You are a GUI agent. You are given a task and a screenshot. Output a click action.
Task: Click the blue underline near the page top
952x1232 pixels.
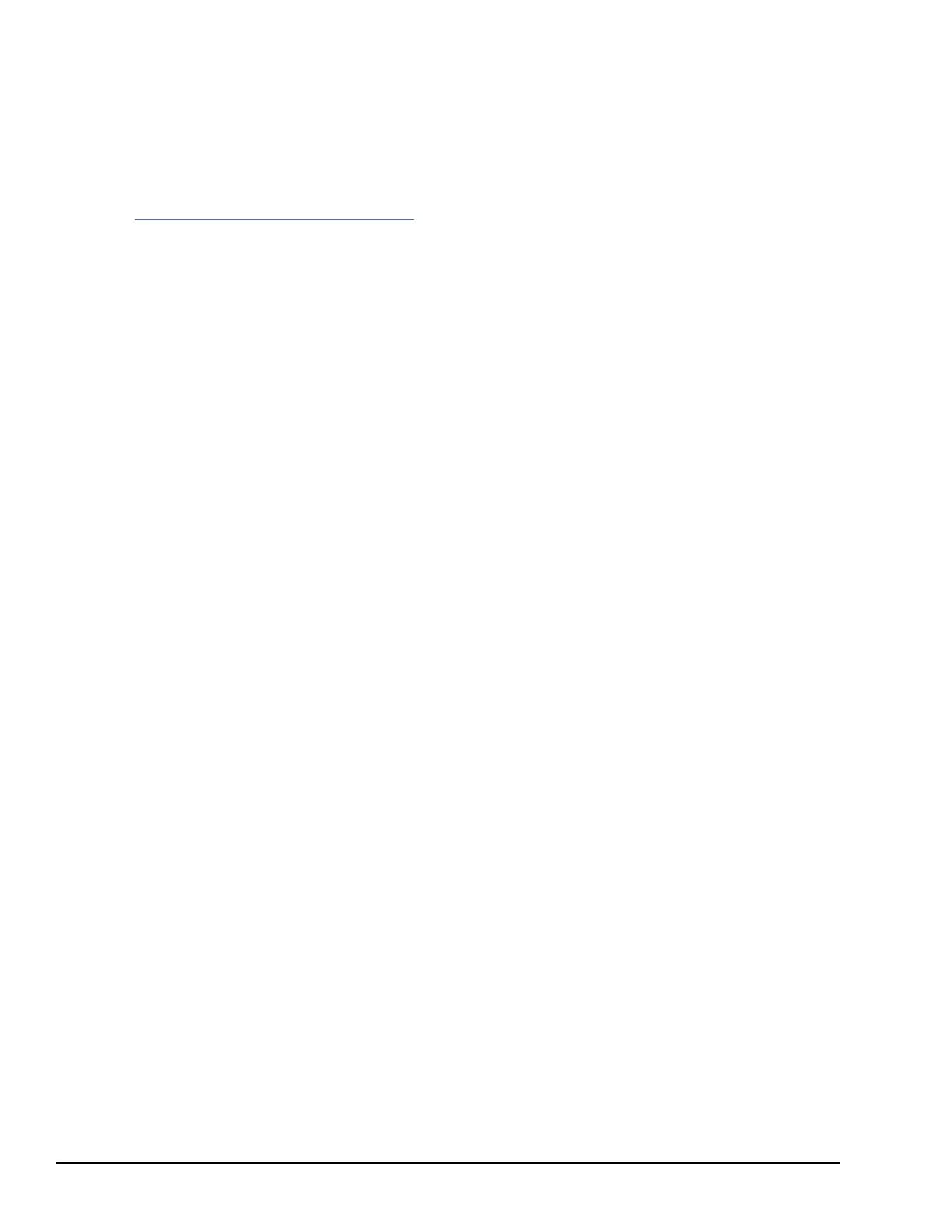[x=274, y=220]
